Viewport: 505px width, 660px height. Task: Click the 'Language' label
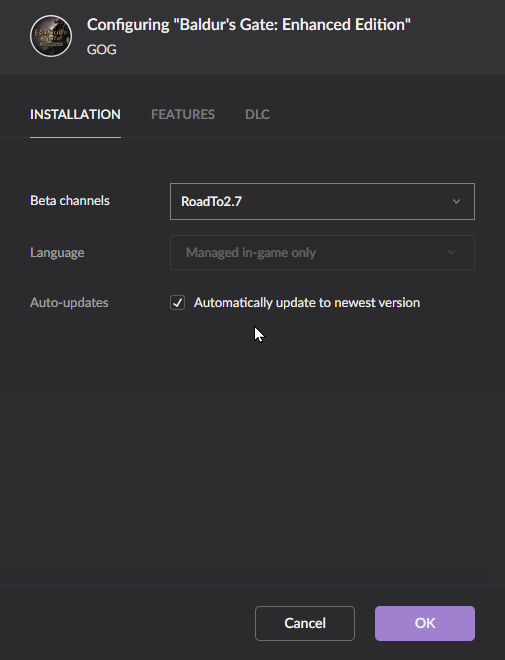(57, 253)
